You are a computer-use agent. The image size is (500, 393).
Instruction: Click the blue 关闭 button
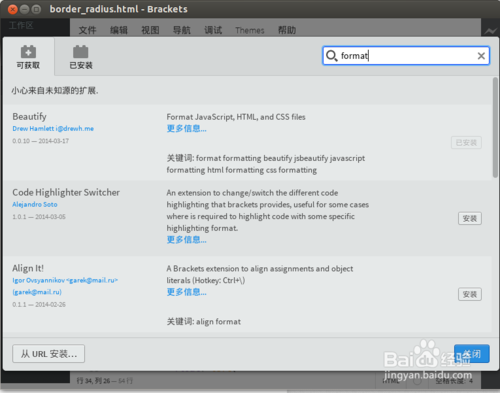(x=471, y=354)
